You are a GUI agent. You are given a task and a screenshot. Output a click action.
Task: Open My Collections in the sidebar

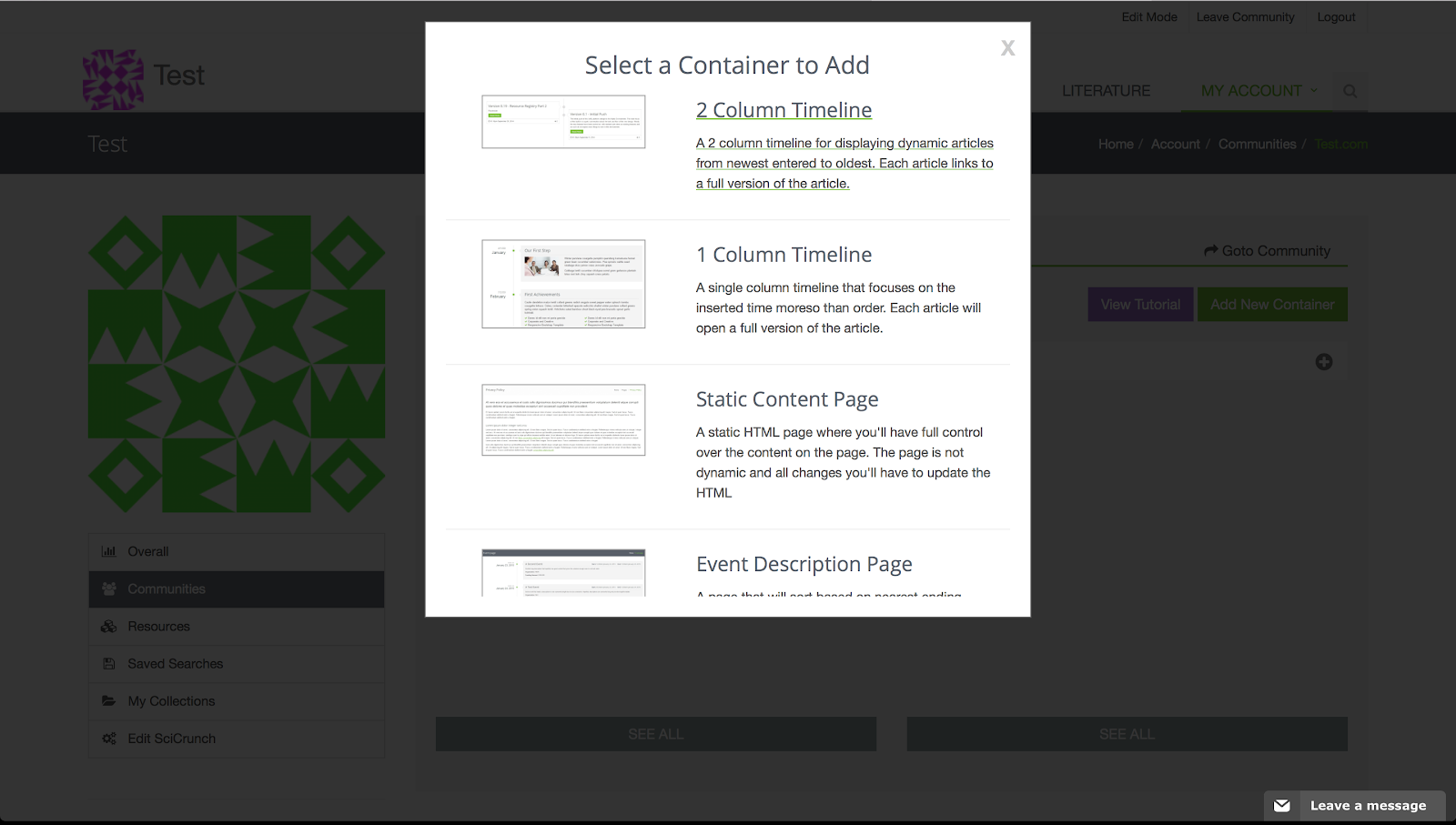point(237,701)
